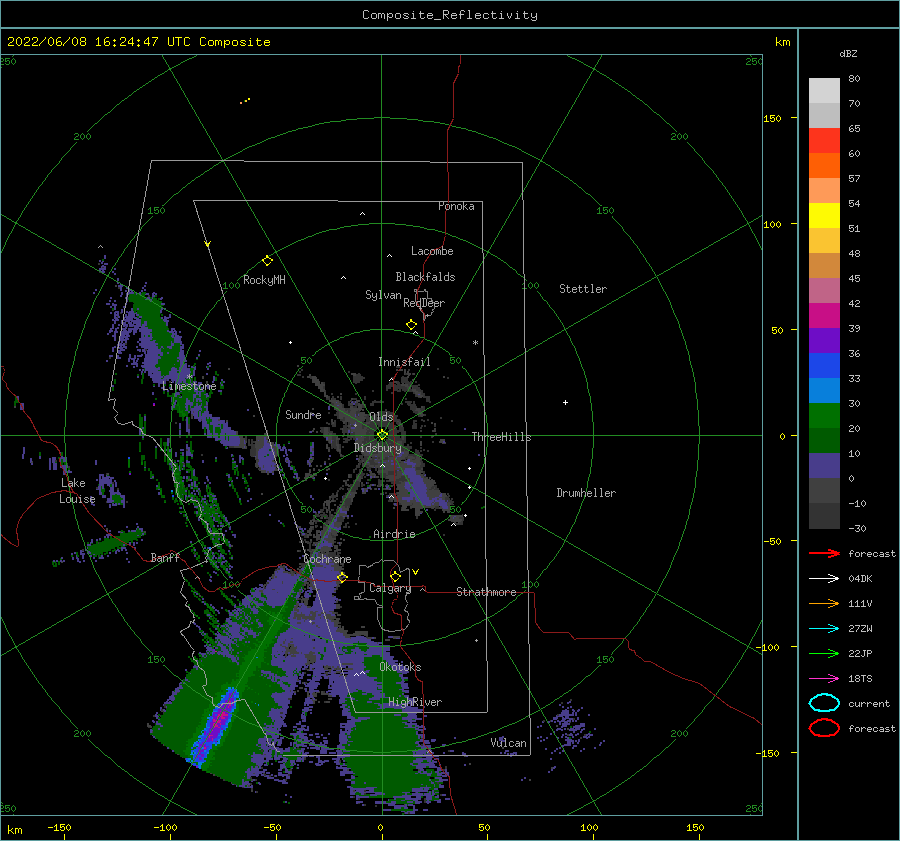This screenshot has width=900, height=841.
Task: Select the bright green 20-30 dBZ swatch
Action: coord(824,416)
